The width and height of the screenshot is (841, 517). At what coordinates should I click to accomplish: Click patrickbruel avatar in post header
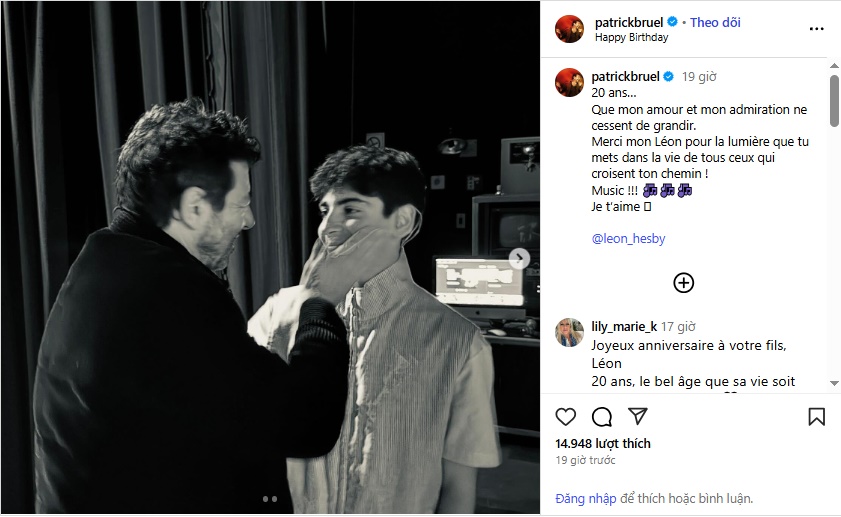click(x=569, y=29)
